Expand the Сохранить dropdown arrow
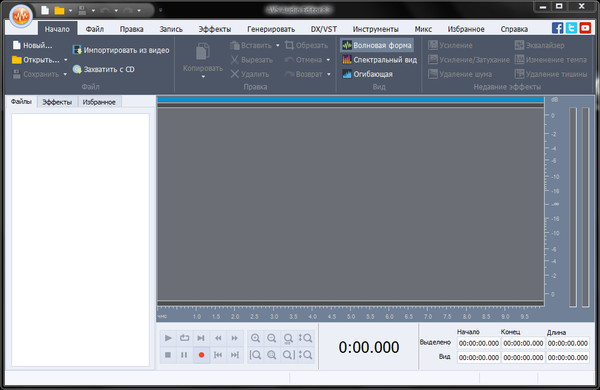This screenshot has height=390, width=600. 65,74
